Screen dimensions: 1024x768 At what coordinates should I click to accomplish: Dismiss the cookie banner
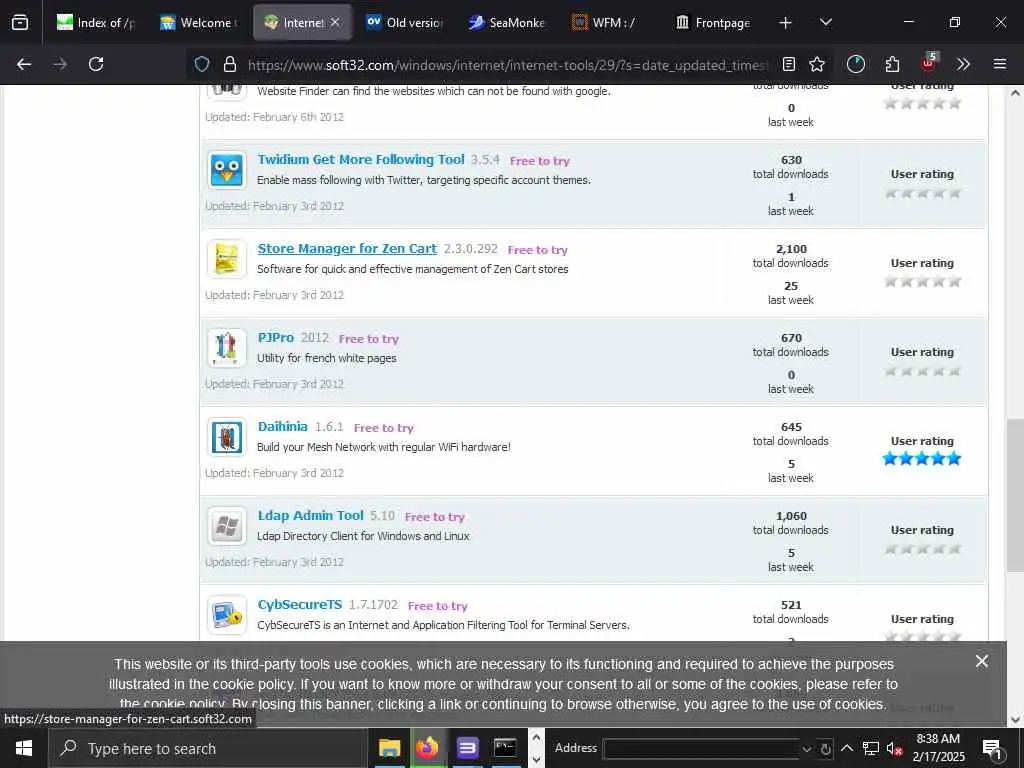click(982, 661)
